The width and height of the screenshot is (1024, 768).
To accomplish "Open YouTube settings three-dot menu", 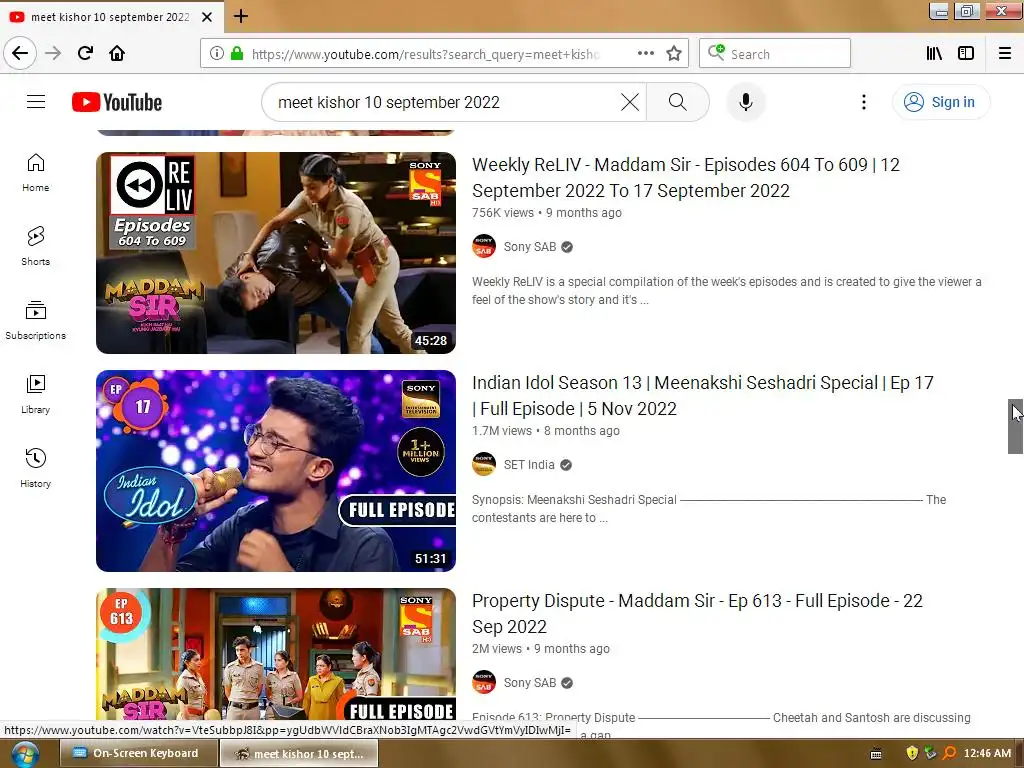I will [x=863, y=102].
